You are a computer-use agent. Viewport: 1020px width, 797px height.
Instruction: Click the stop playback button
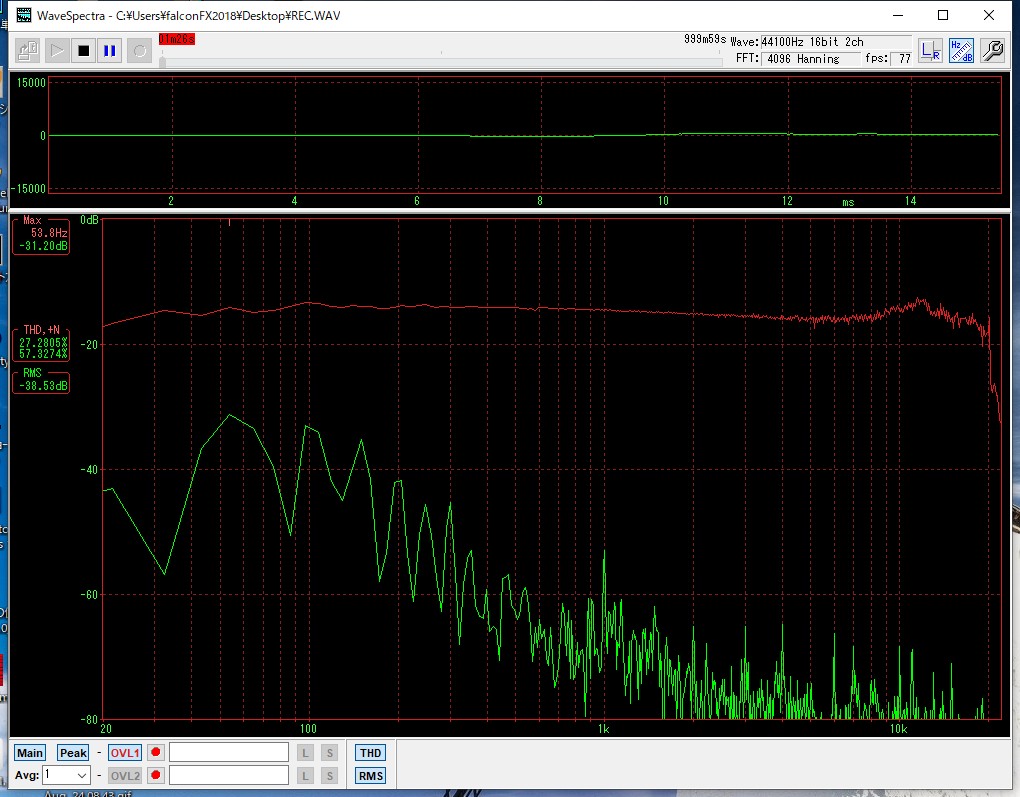click(84, 50)
